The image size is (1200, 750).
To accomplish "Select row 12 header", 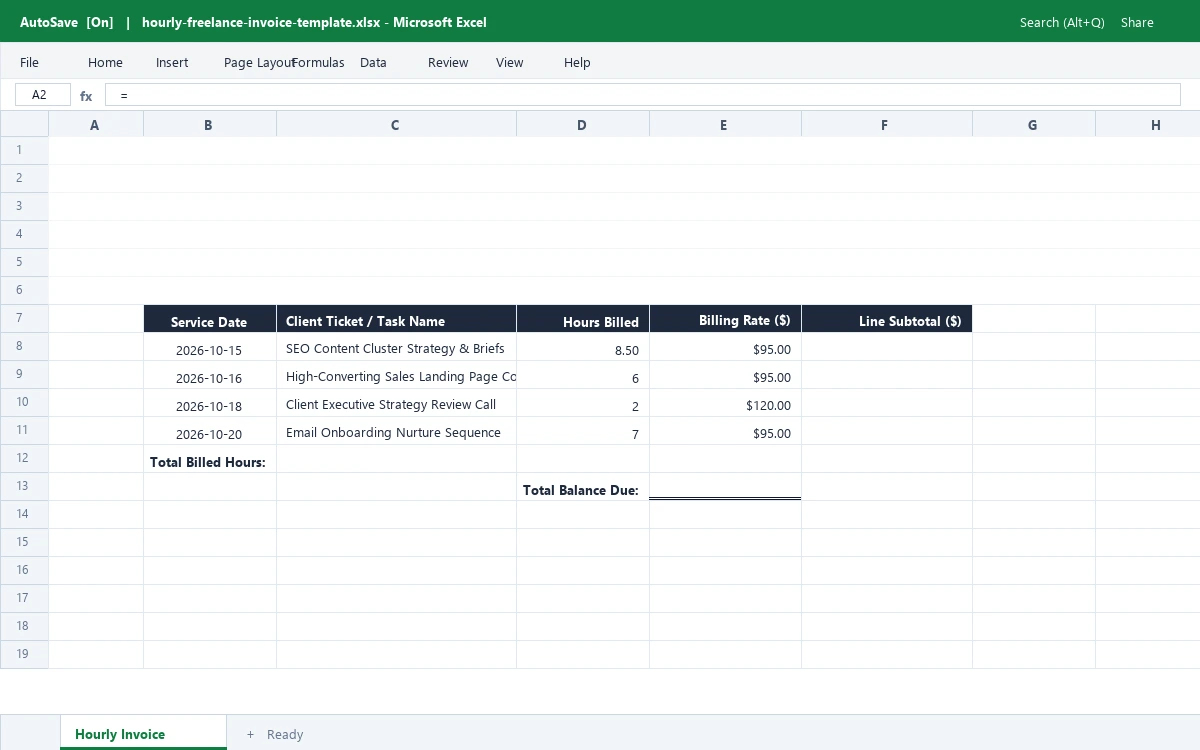I will 24,458.
